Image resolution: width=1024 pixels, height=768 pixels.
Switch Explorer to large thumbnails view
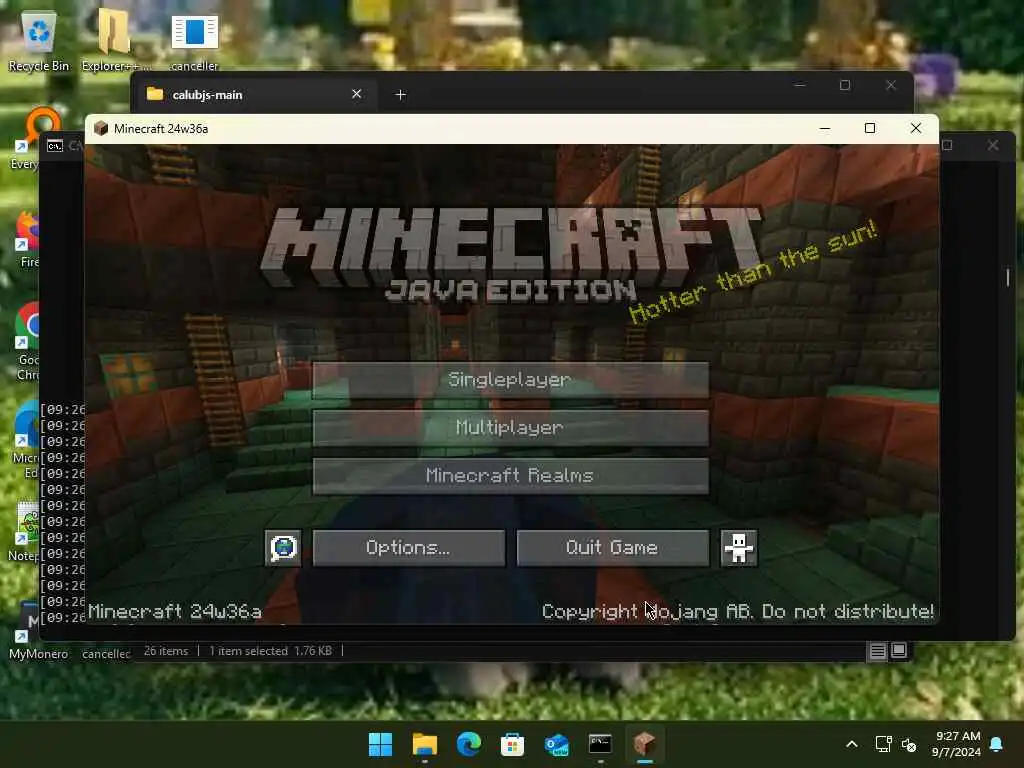pyautogui.click(x=899, y=650)
